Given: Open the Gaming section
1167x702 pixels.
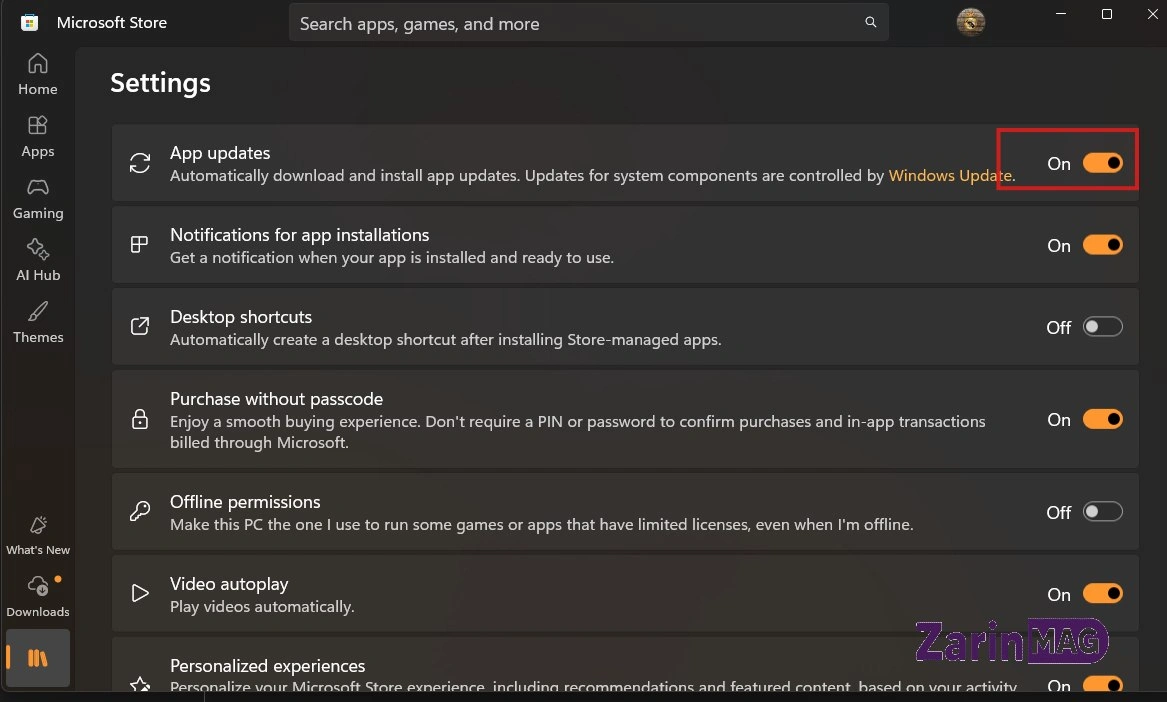Looking at the screenshot, I should coord(37,199).
